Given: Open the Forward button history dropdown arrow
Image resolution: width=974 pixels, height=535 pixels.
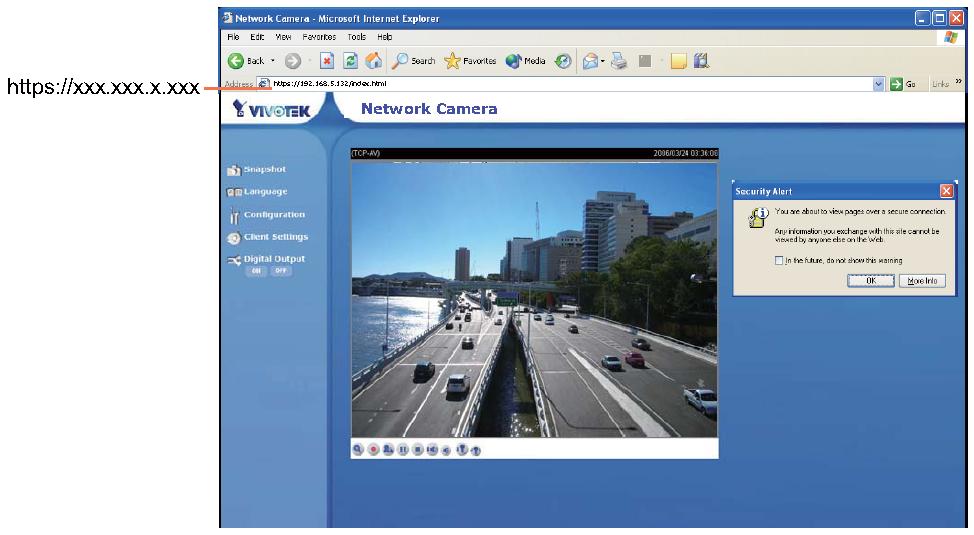Looking at the screenshot, I should click(x=309, y=61).
